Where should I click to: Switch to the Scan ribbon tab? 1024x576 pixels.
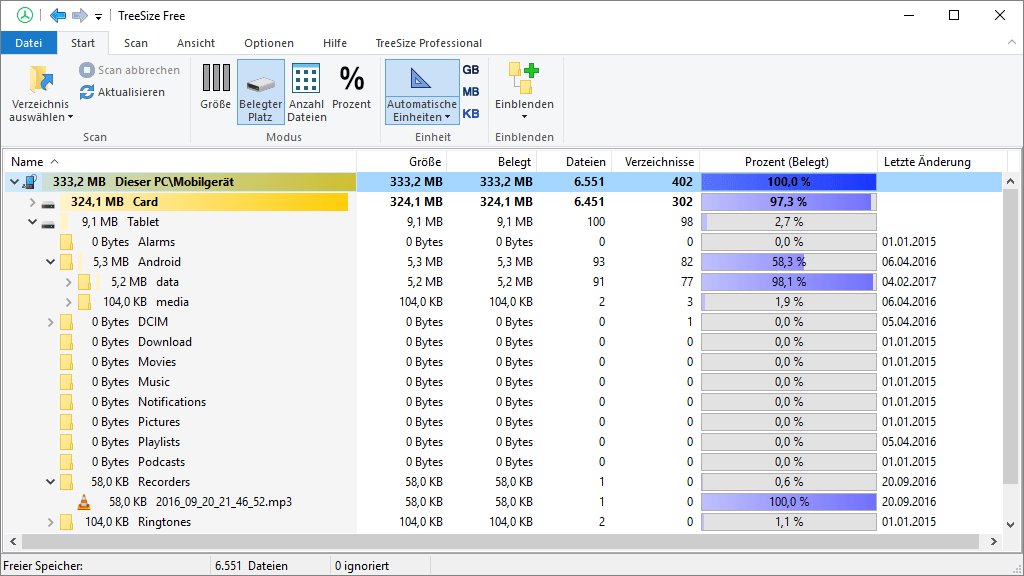point(136,42)
